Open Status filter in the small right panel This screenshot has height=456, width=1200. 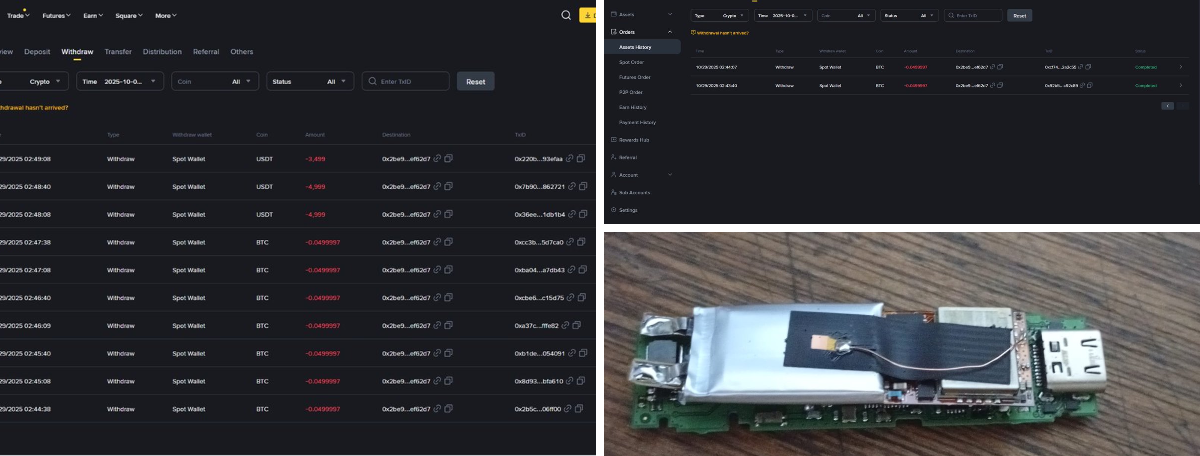[x=910, y=16]
